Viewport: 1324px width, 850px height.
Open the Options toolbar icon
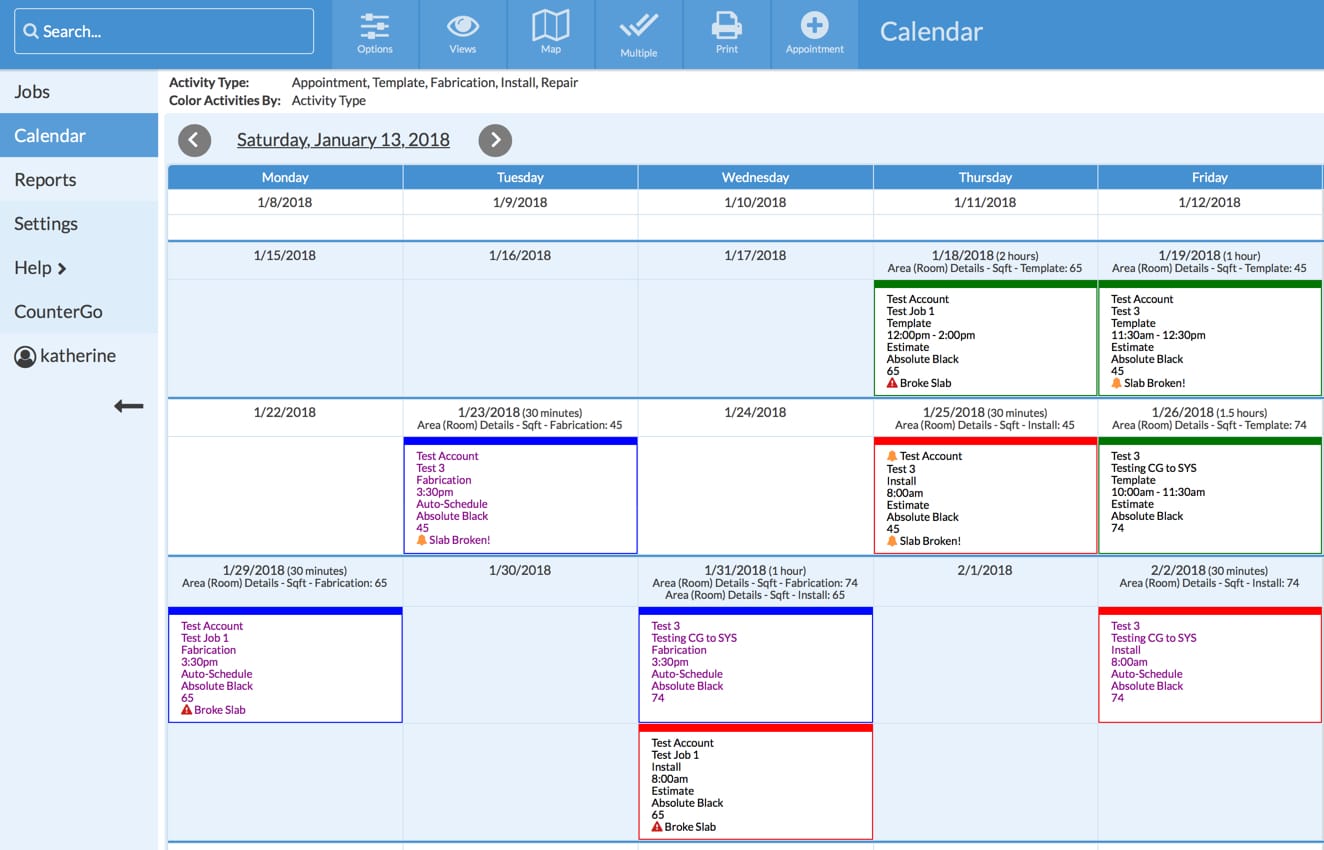click(x=375, y=34)
